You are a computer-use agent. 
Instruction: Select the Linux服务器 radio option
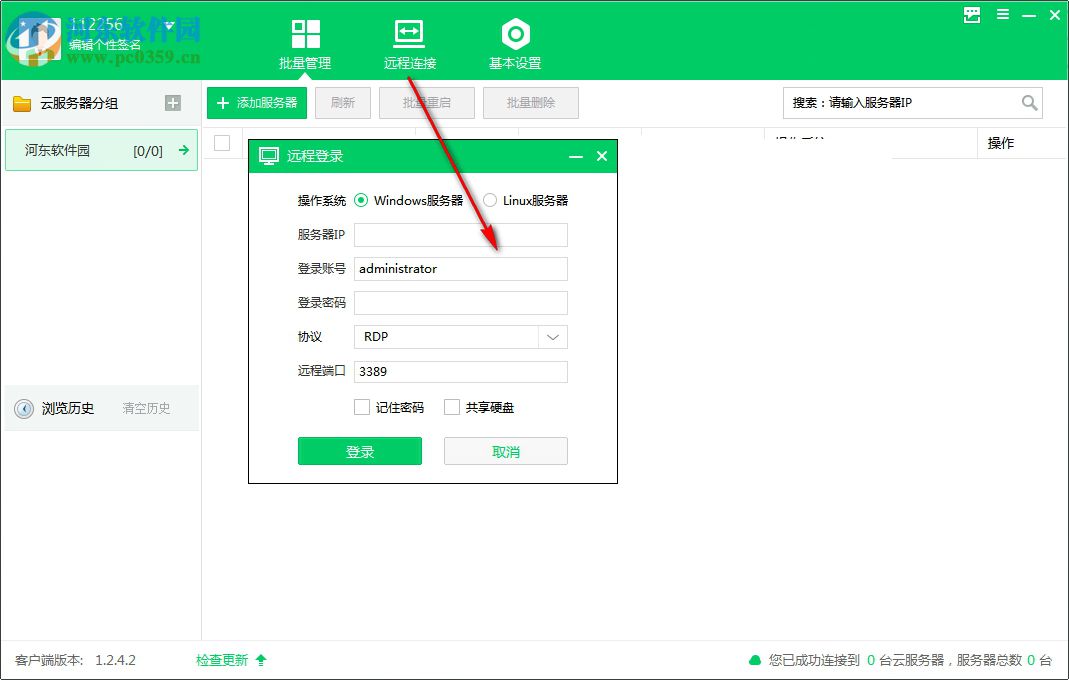[x=490, y=199]
